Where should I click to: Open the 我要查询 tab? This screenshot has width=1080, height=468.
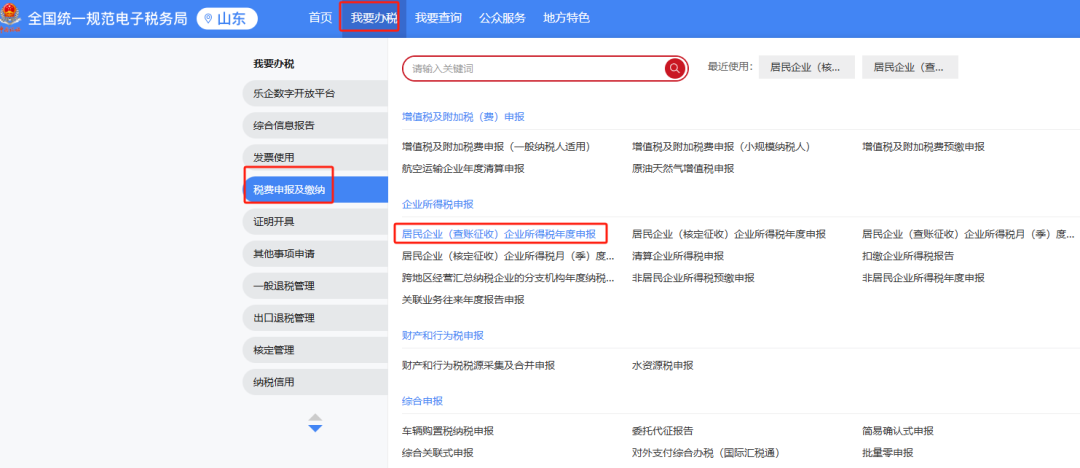click(x=438, y=19)
